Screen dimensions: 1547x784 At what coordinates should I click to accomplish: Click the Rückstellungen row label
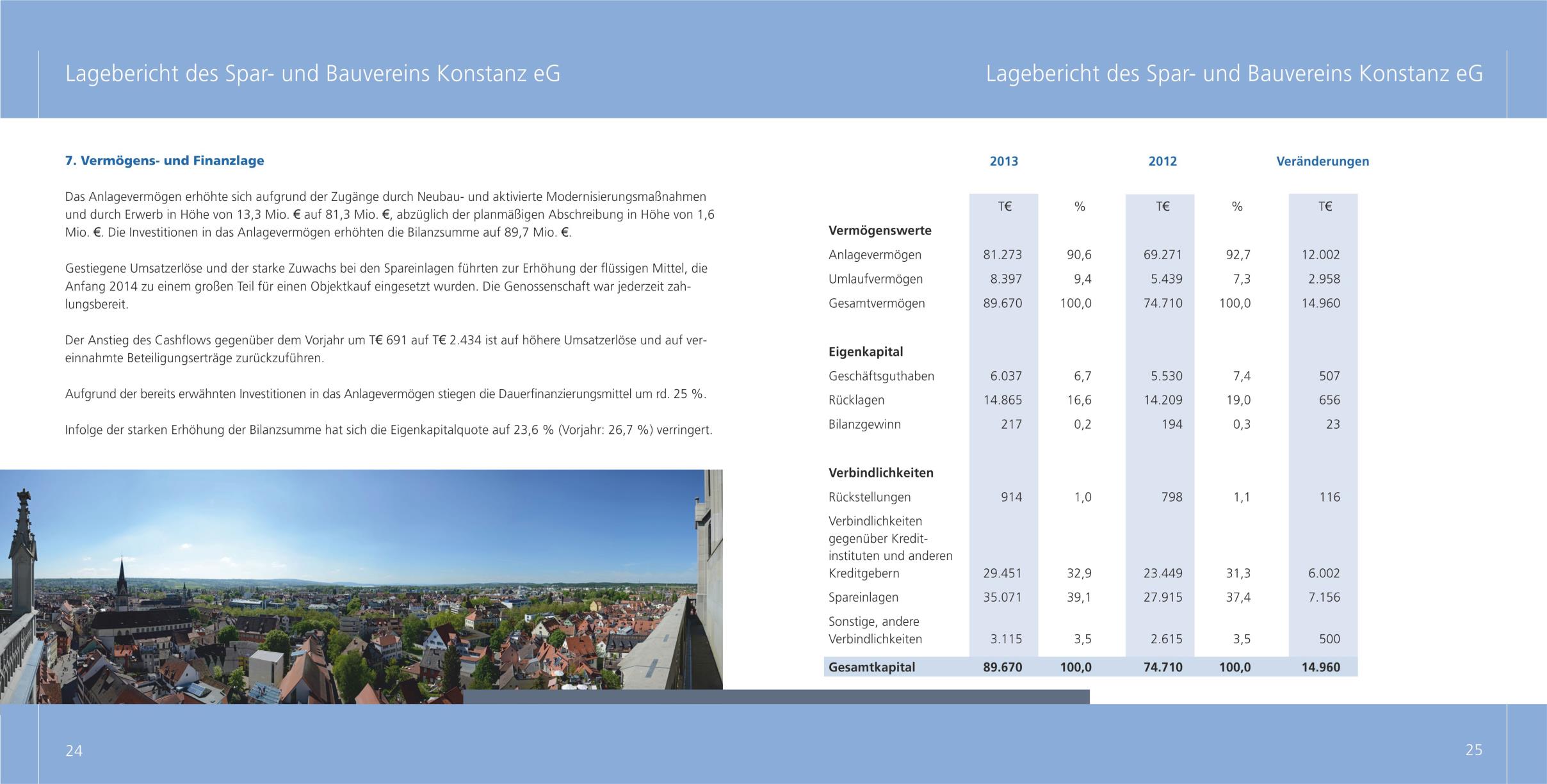(870, 497)
